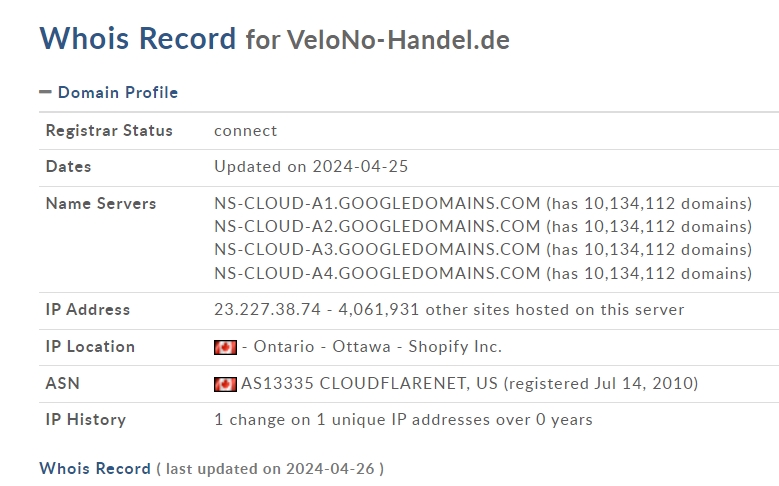The image size is (779, 486).
Task: Open the NS-CLOUD-A3.GOOGLEDOMAINS.COM name server
Action: click(x=377, y=249)
